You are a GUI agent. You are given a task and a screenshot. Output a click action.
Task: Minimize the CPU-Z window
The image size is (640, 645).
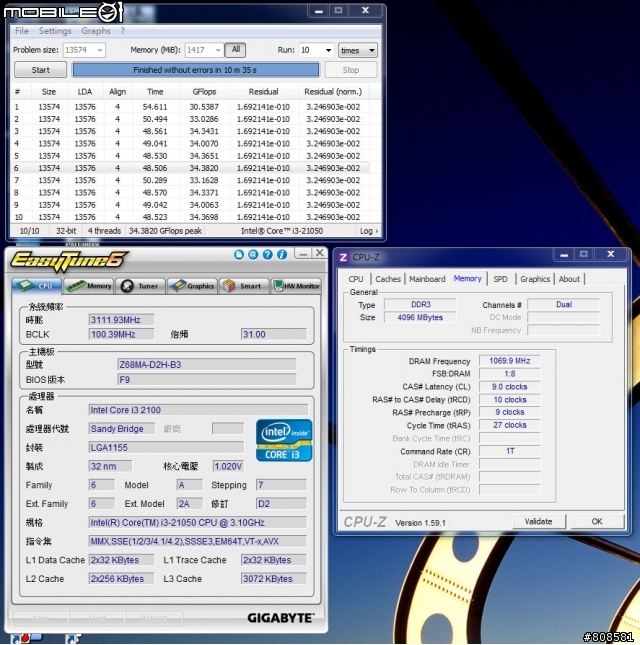click(x=564, y=255)
